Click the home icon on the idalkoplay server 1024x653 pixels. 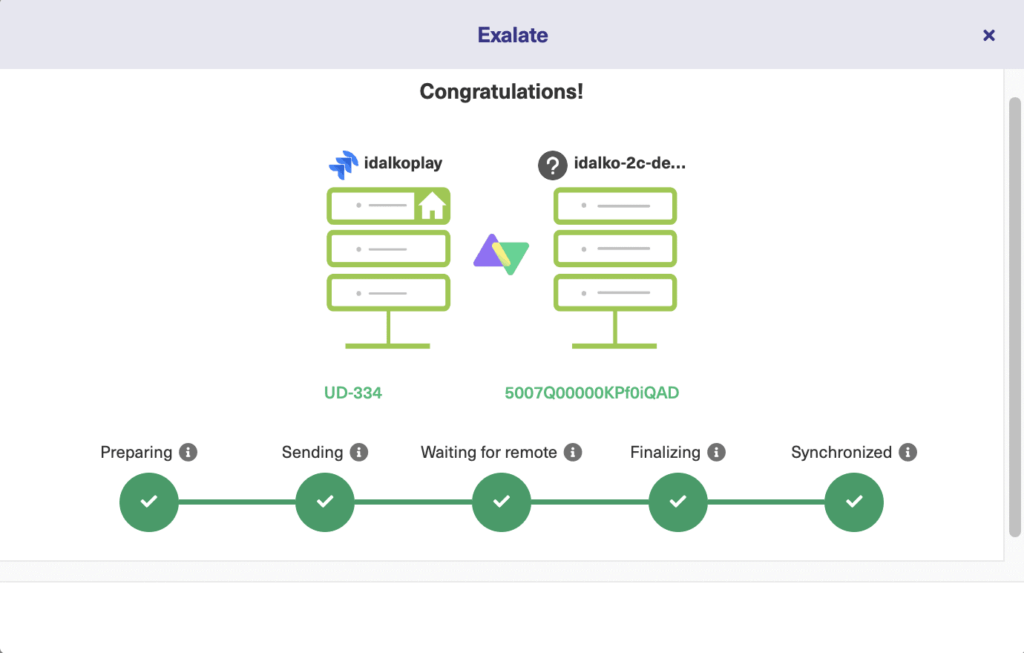pos(434,205)
